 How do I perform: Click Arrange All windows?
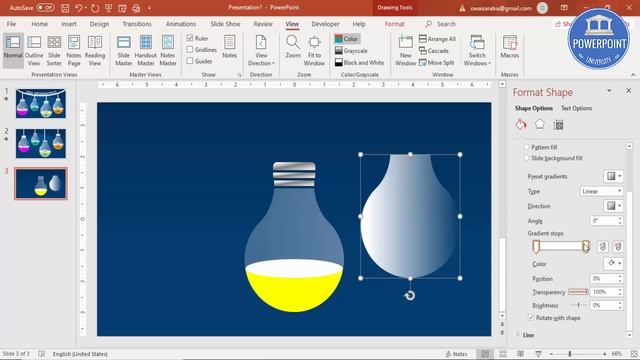[437, 39]
